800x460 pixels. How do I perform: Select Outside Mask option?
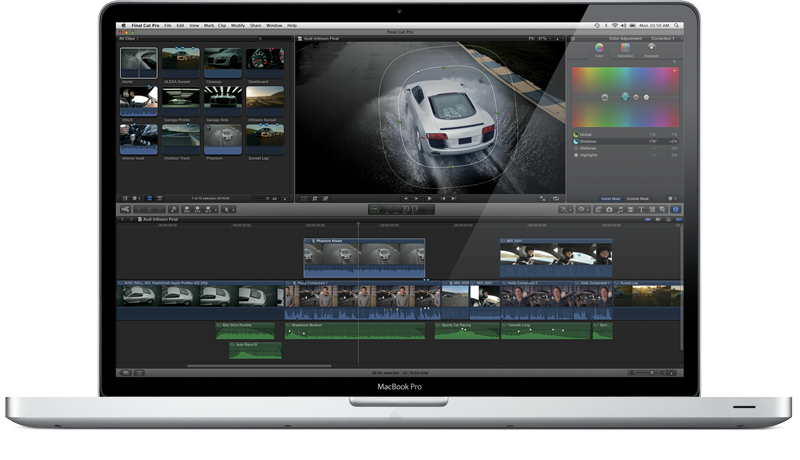point(638,198)
